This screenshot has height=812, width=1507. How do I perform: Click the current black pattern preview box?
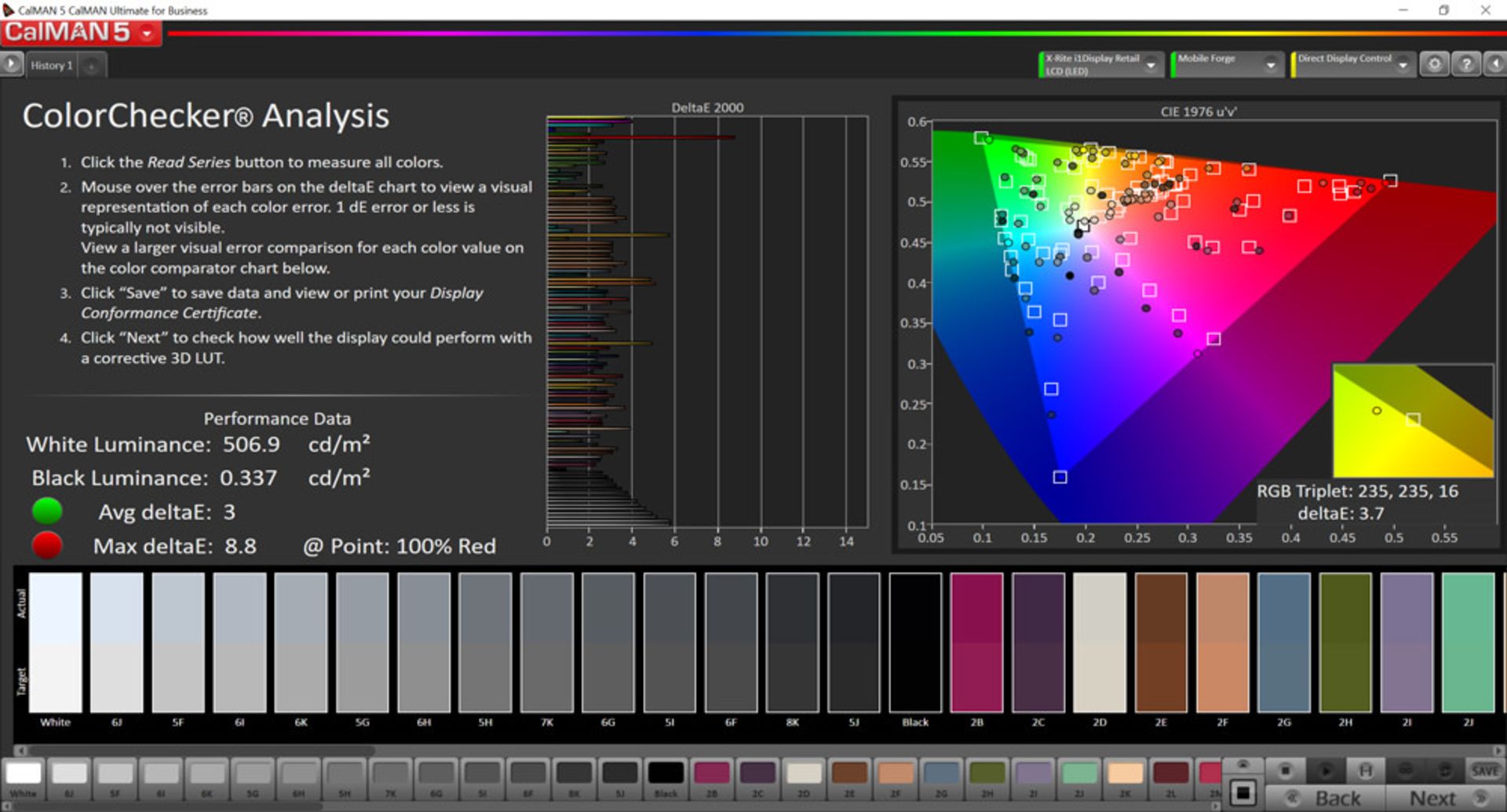pos(1242,792)
